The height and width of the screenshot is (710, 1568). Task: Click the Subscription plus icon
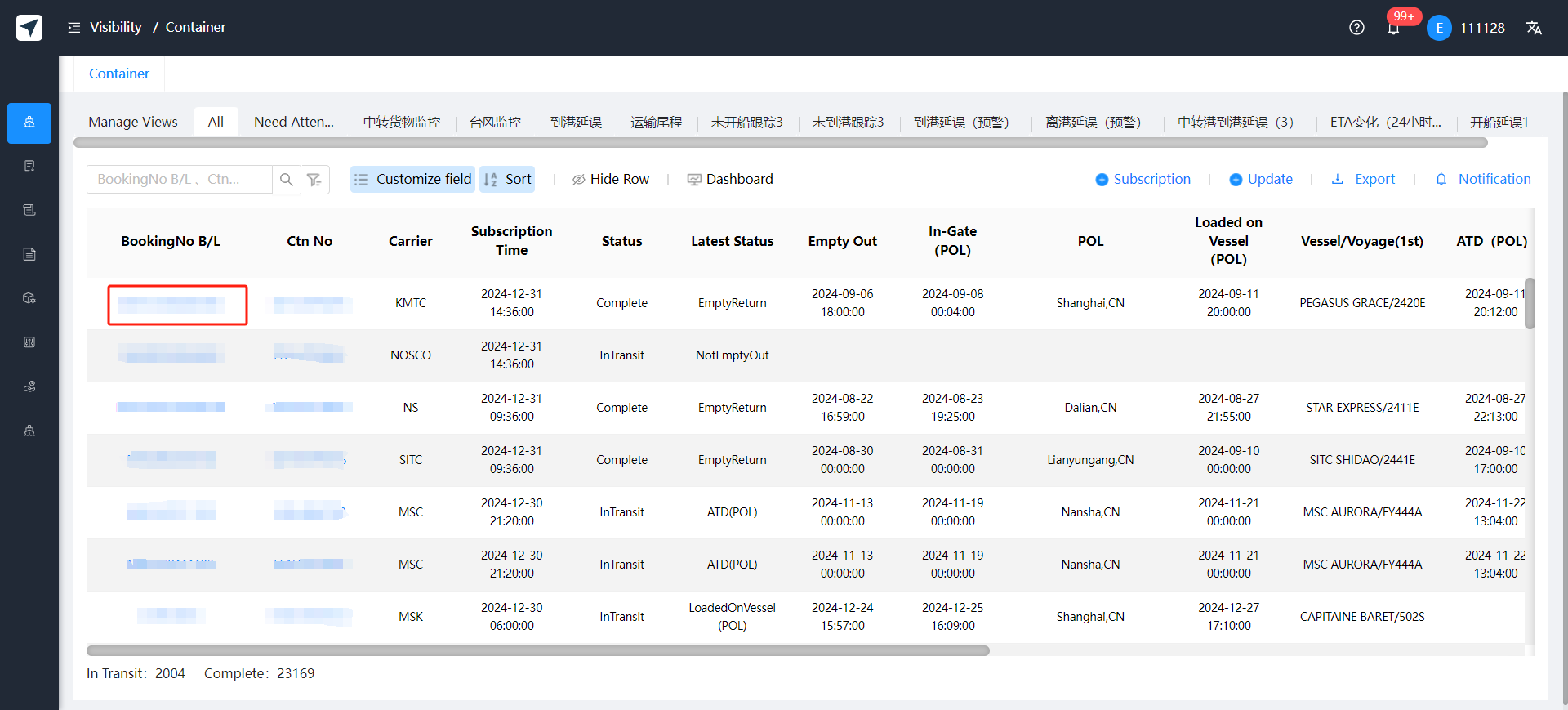pyautogui.click(x=1102, y=180)
